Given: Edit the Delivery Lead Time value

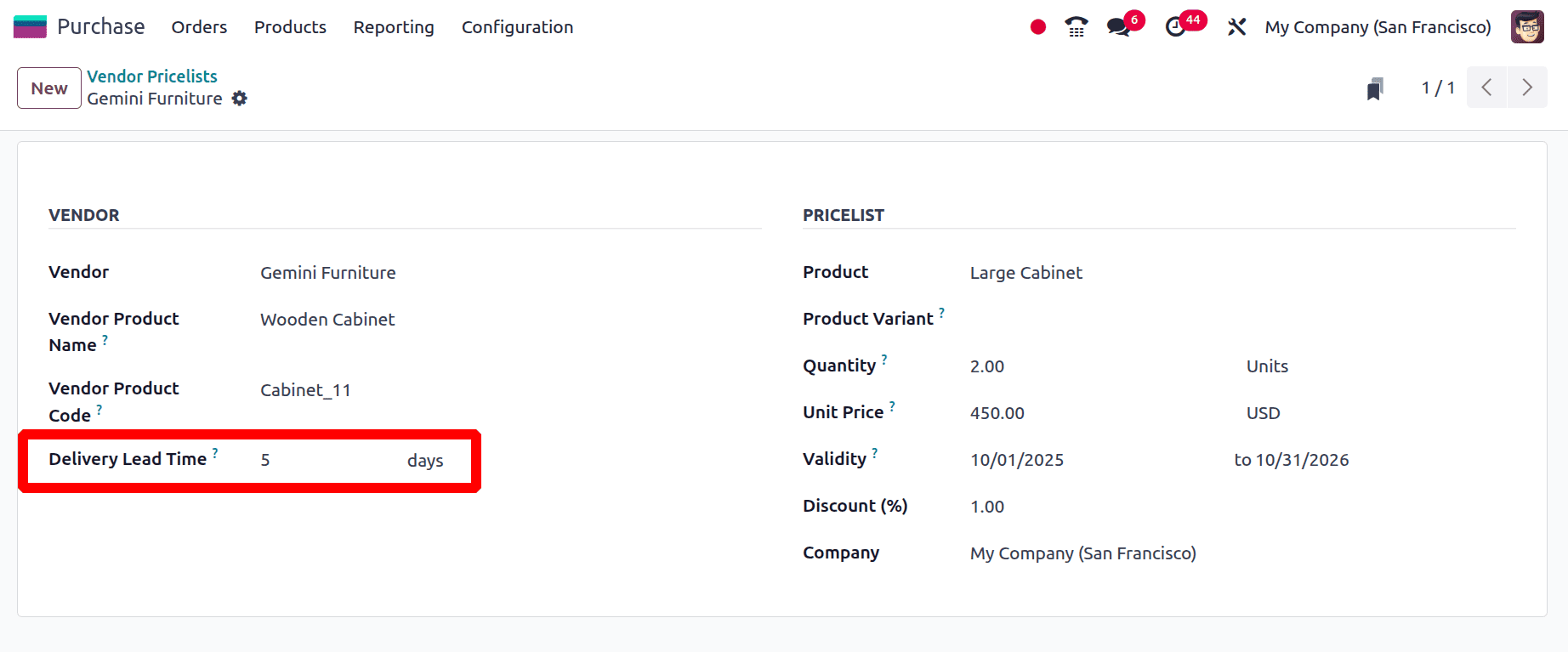Looking at the screenshot, I should pyautogui.click(x=265, y=460).
